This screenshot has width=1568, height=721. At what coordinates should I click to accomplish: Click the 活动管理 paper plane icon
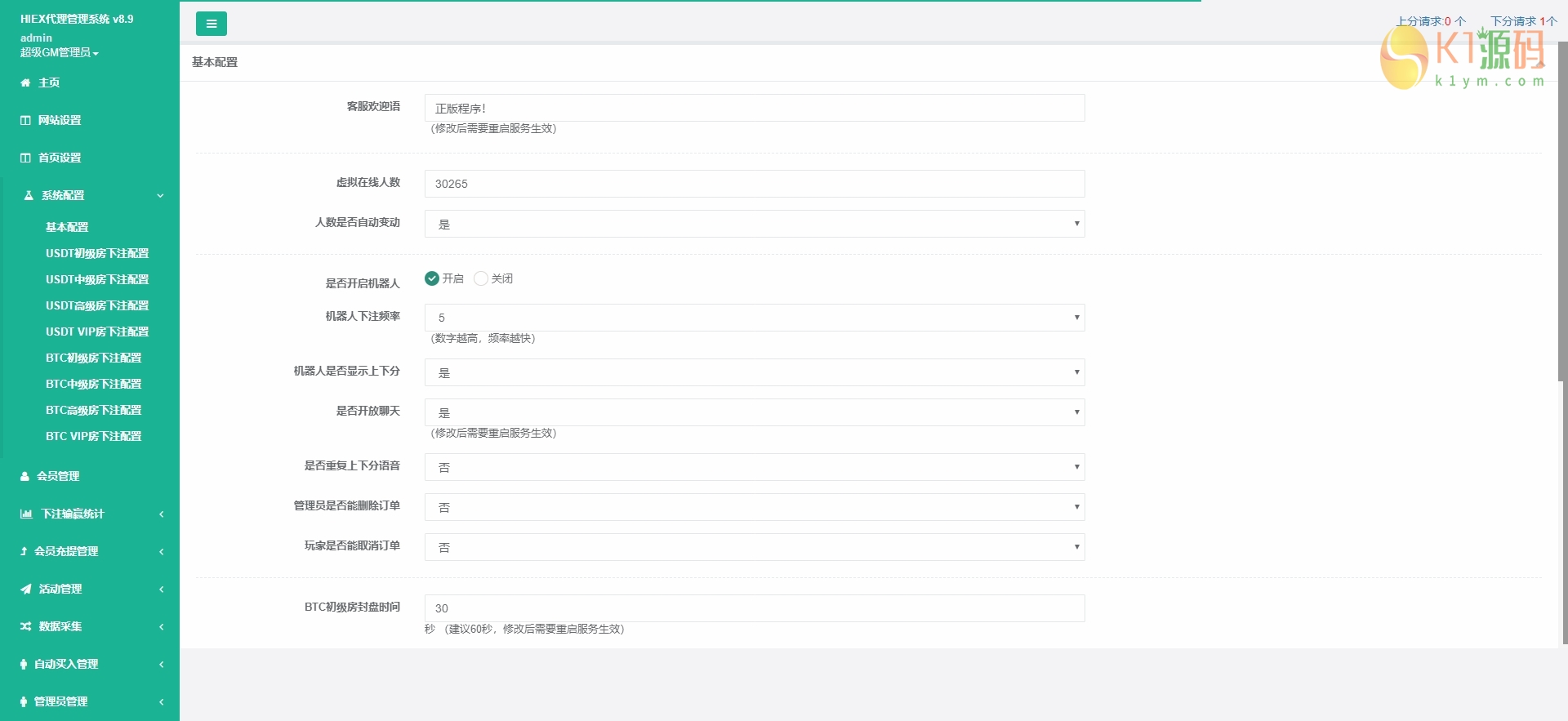click(x=26, y=589)
